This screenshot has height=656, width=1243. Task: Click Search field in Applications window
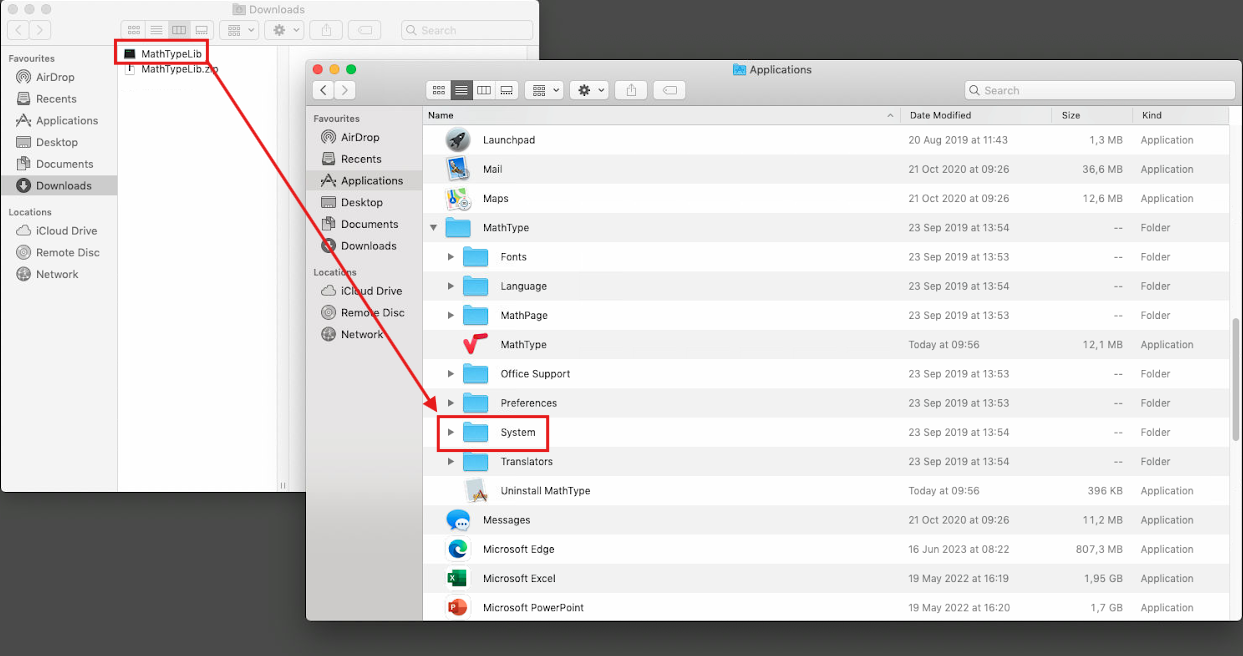pyautogui.click(x=1100, y=90)
